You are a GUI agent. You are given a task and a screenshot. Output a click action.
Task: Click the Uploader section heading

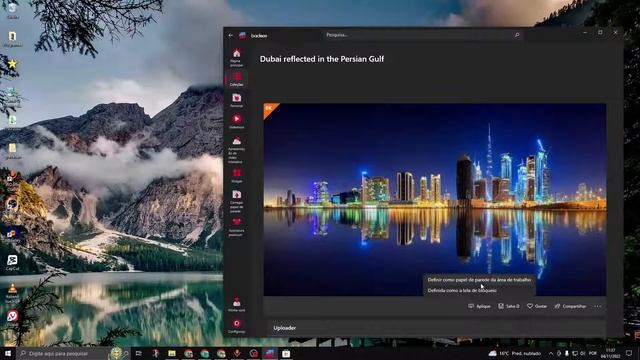(284, 328)
